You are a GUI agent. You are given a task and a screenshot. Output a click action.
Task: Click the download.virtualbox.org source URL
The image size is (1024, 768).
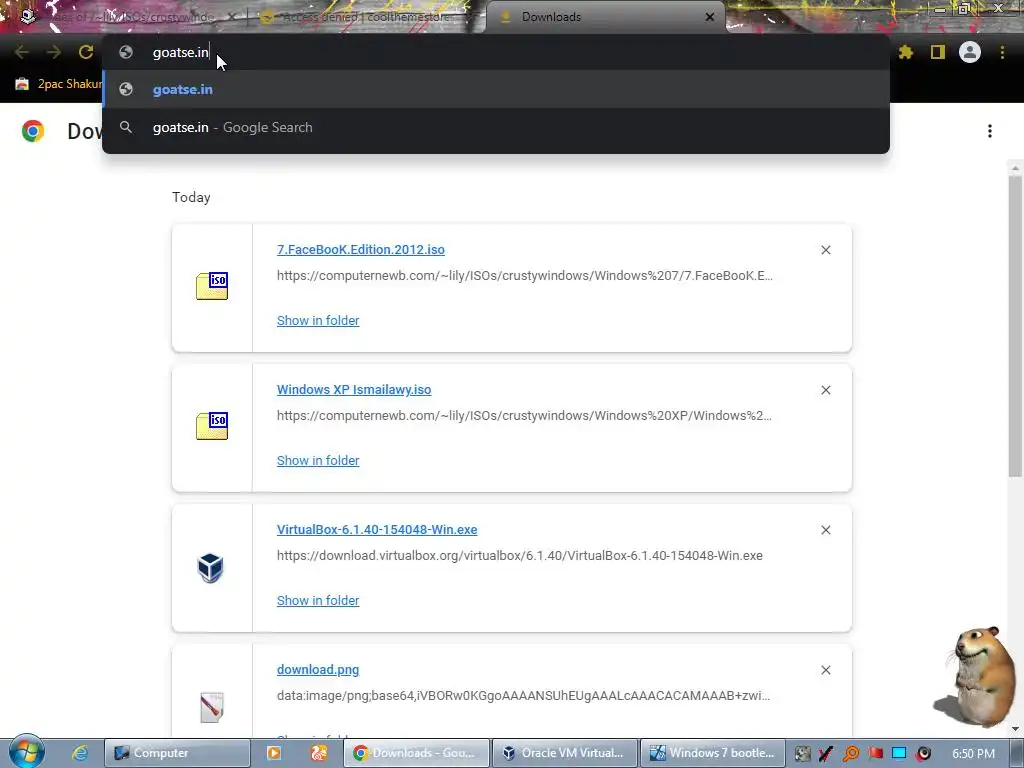pyautogui.click(x=520, y=556)
